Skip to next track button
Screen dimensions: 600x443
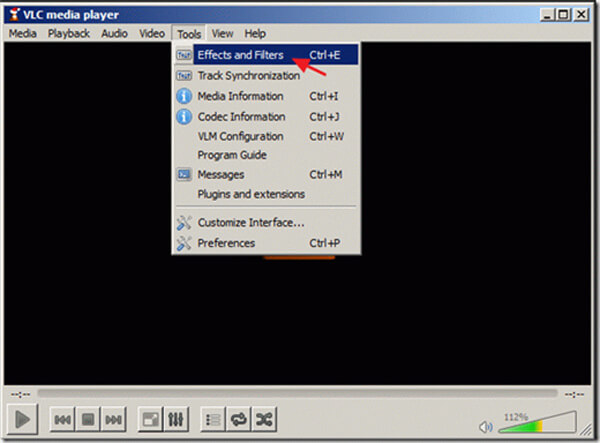pos(113,420)
